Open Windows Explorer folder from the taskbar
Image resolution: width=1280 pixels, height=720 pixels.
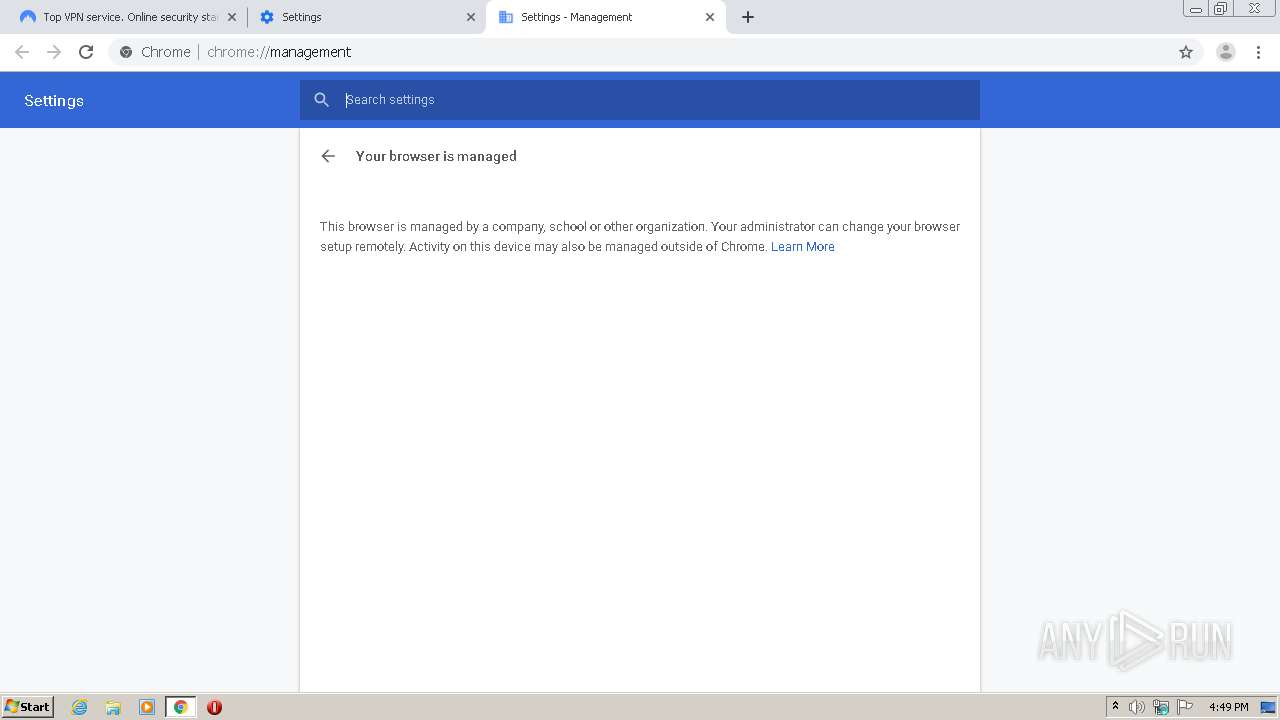pos(113,707)
